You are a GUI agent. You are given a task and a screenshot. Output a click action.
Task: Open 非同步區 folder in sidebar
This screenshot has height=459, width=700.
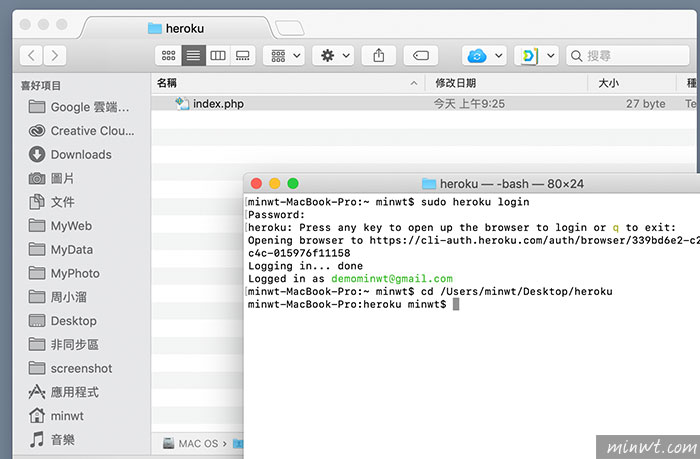tap(64, 344)
